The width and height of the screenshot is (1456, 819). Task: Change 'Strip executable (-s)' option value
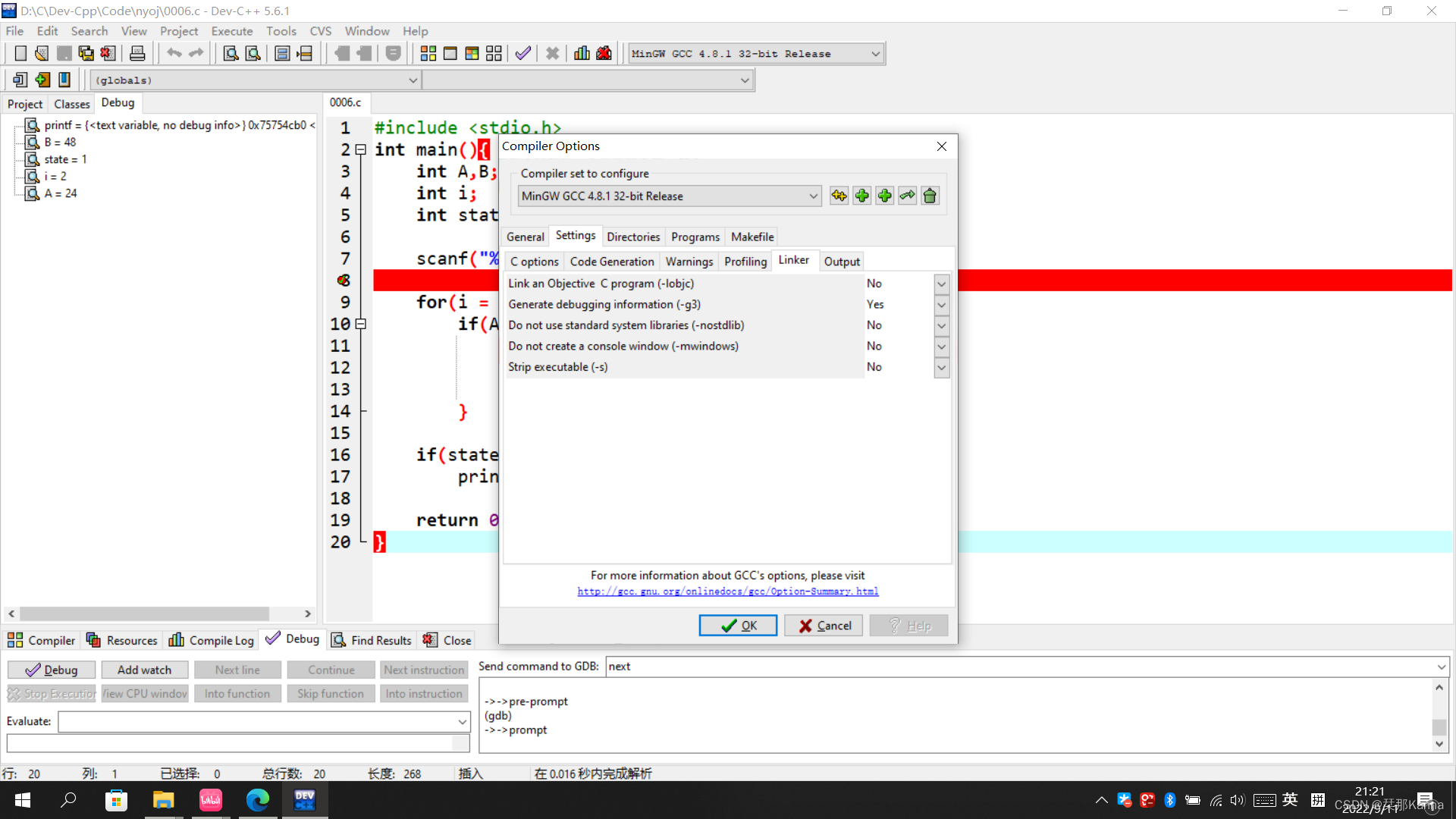pyautogui.click(x=941, y=368)
